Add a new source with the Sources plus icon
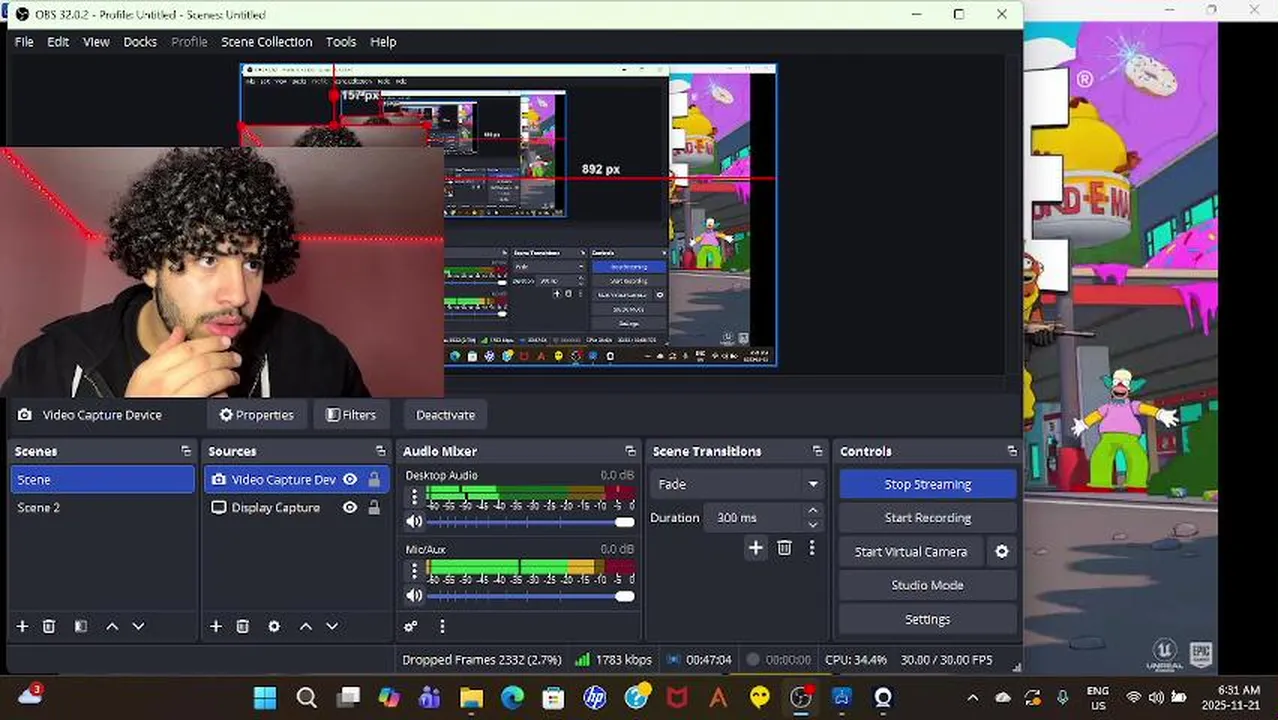 (x=215, y=626)
